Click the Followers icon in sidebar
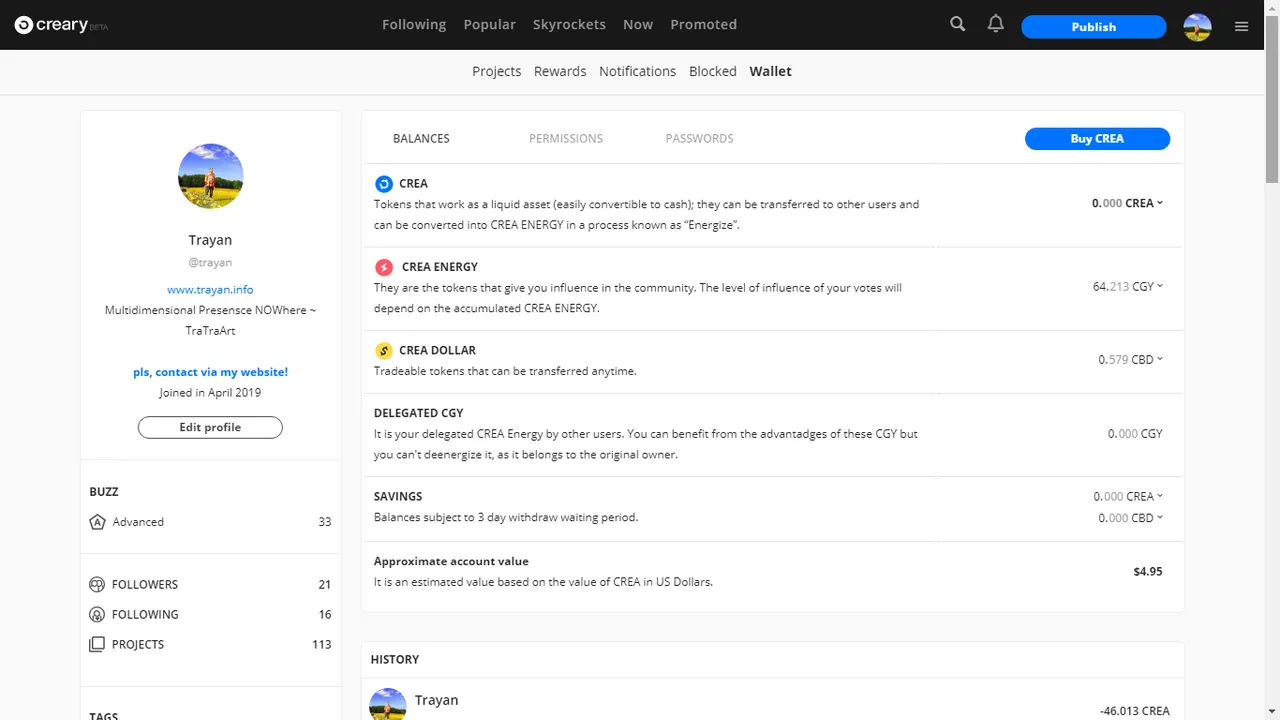 point(97,584)
